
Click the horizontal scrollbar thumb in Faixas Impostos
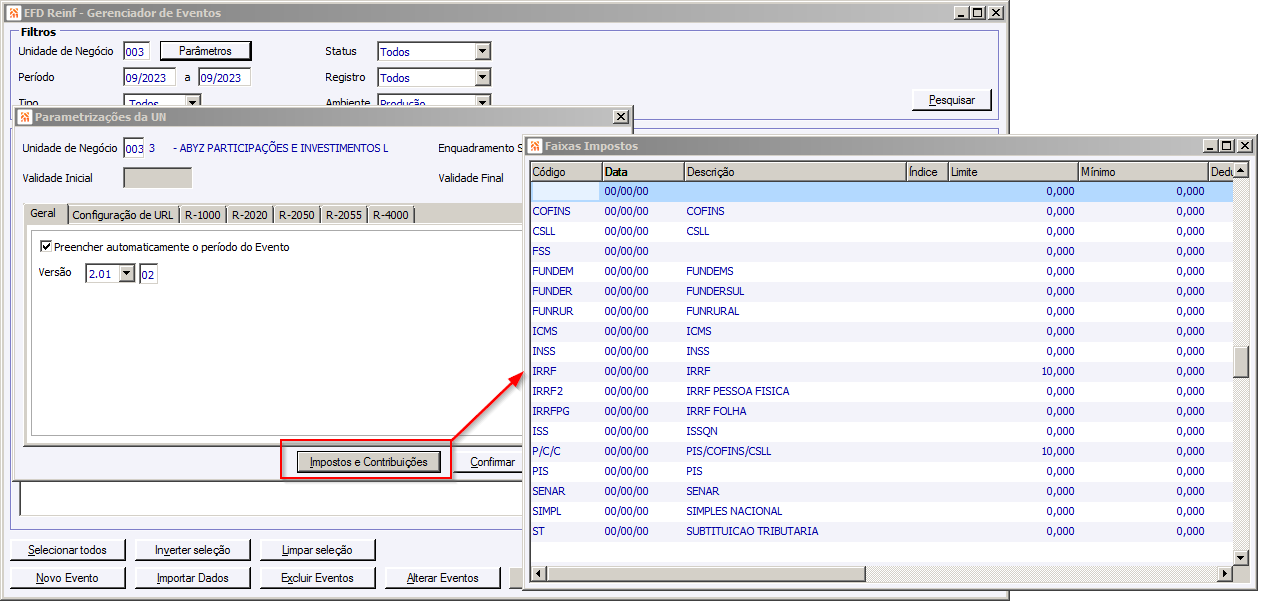(704, 574)
